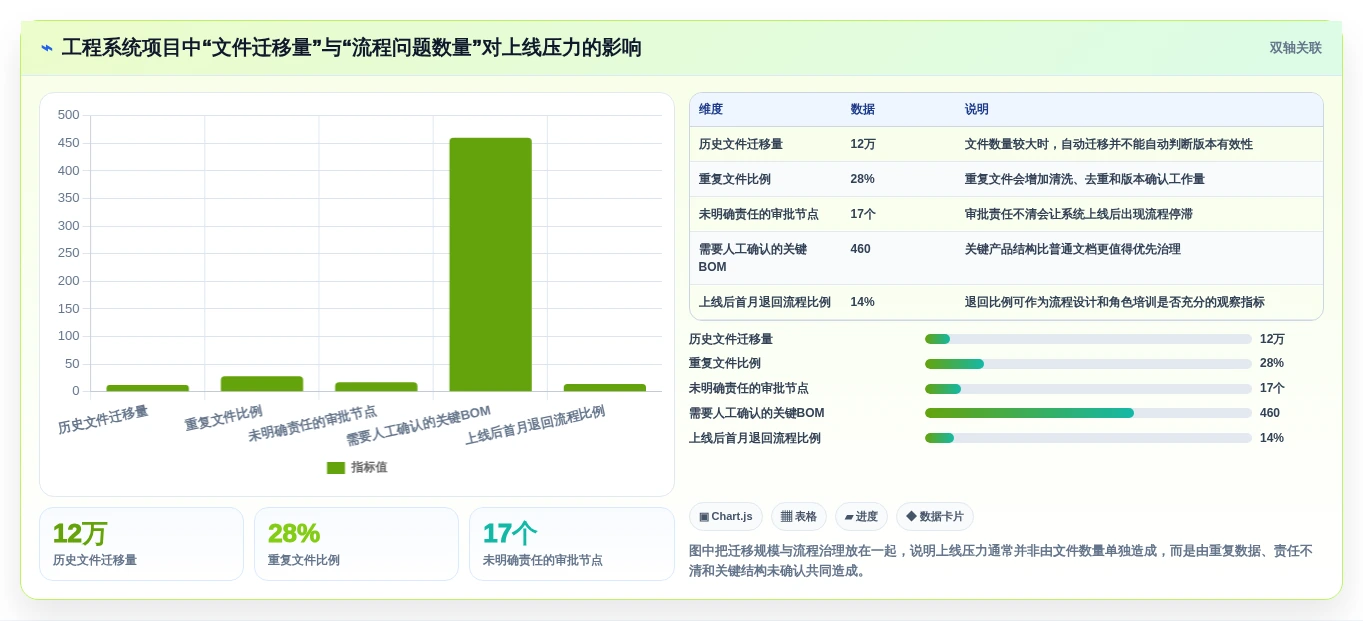Click the 460 value in the table
Viewport: 1363px width, 621px height.
coord(860,249)
